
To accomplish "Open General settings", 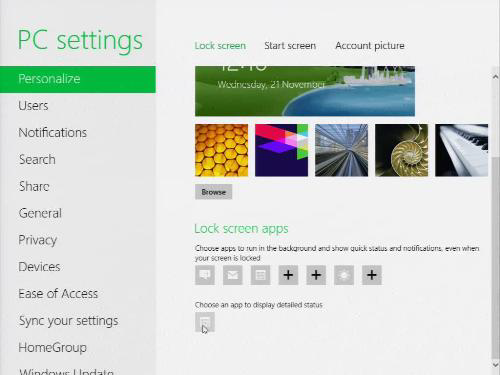I will tap(40, 213).
